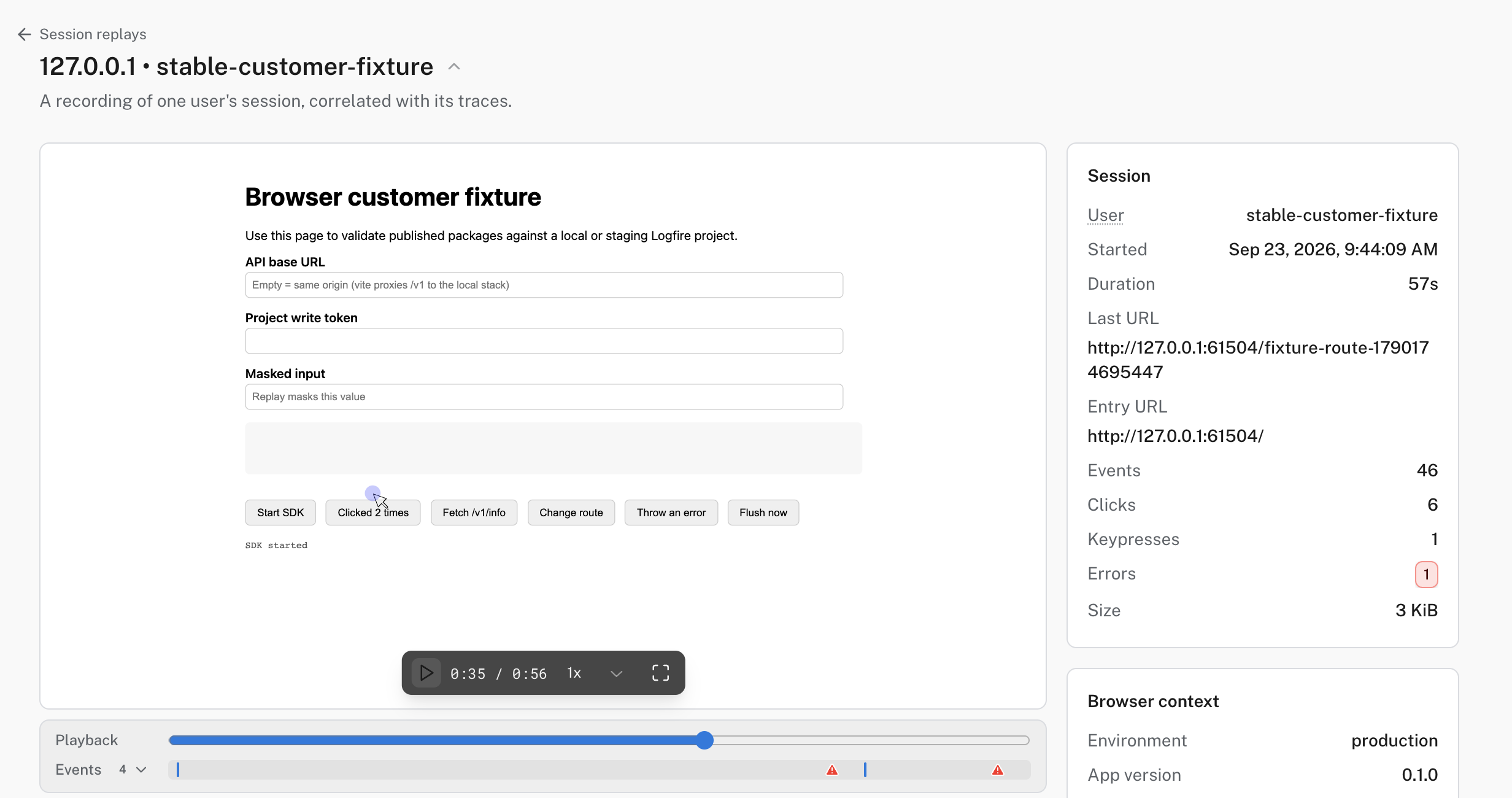This screenshot has height=798, width=1512.
Task: Click the stable-customer-fixture user value
Action: (1342, 215)
